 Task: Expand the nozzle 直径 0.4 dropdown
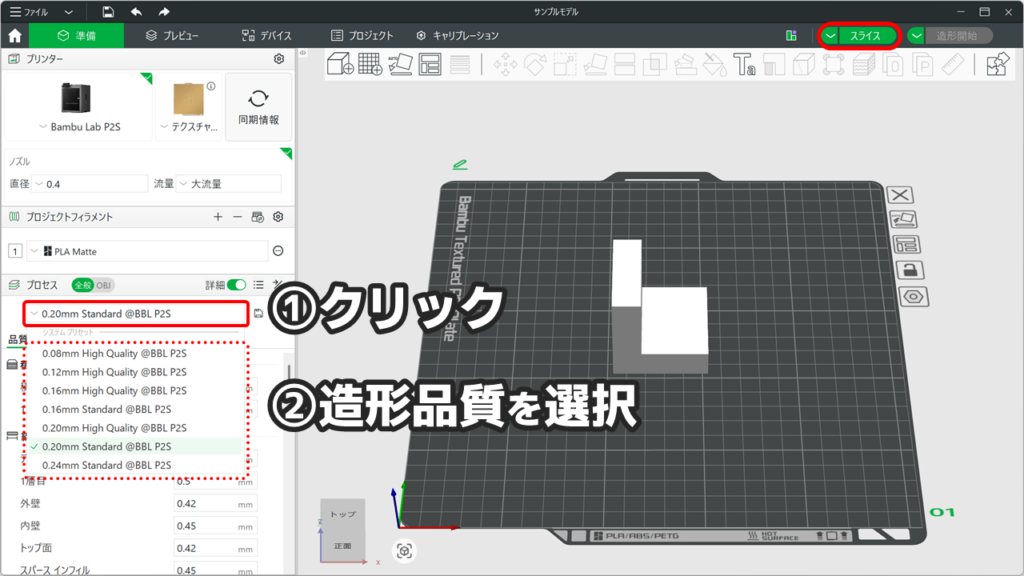pos(90,184)
